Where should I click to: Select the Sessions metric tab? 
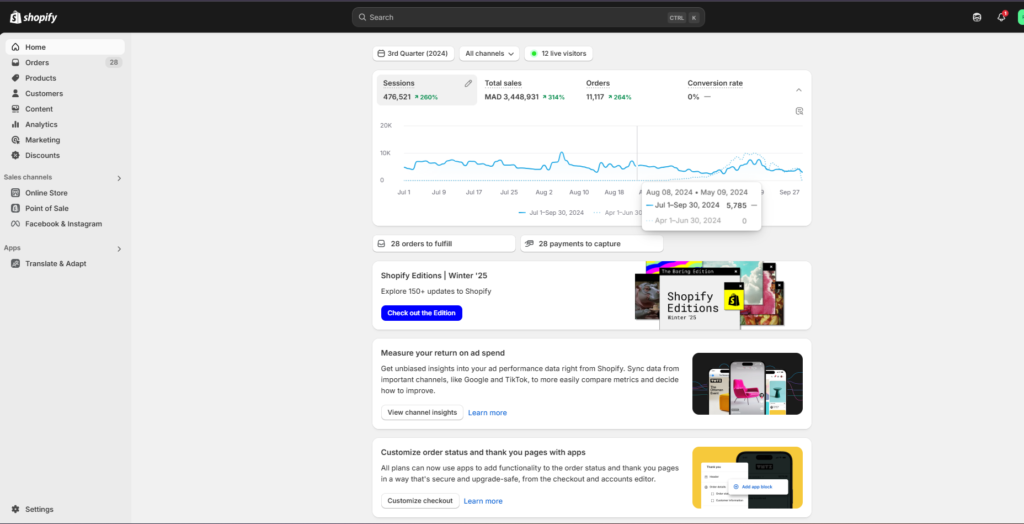[x=426, y=90]
